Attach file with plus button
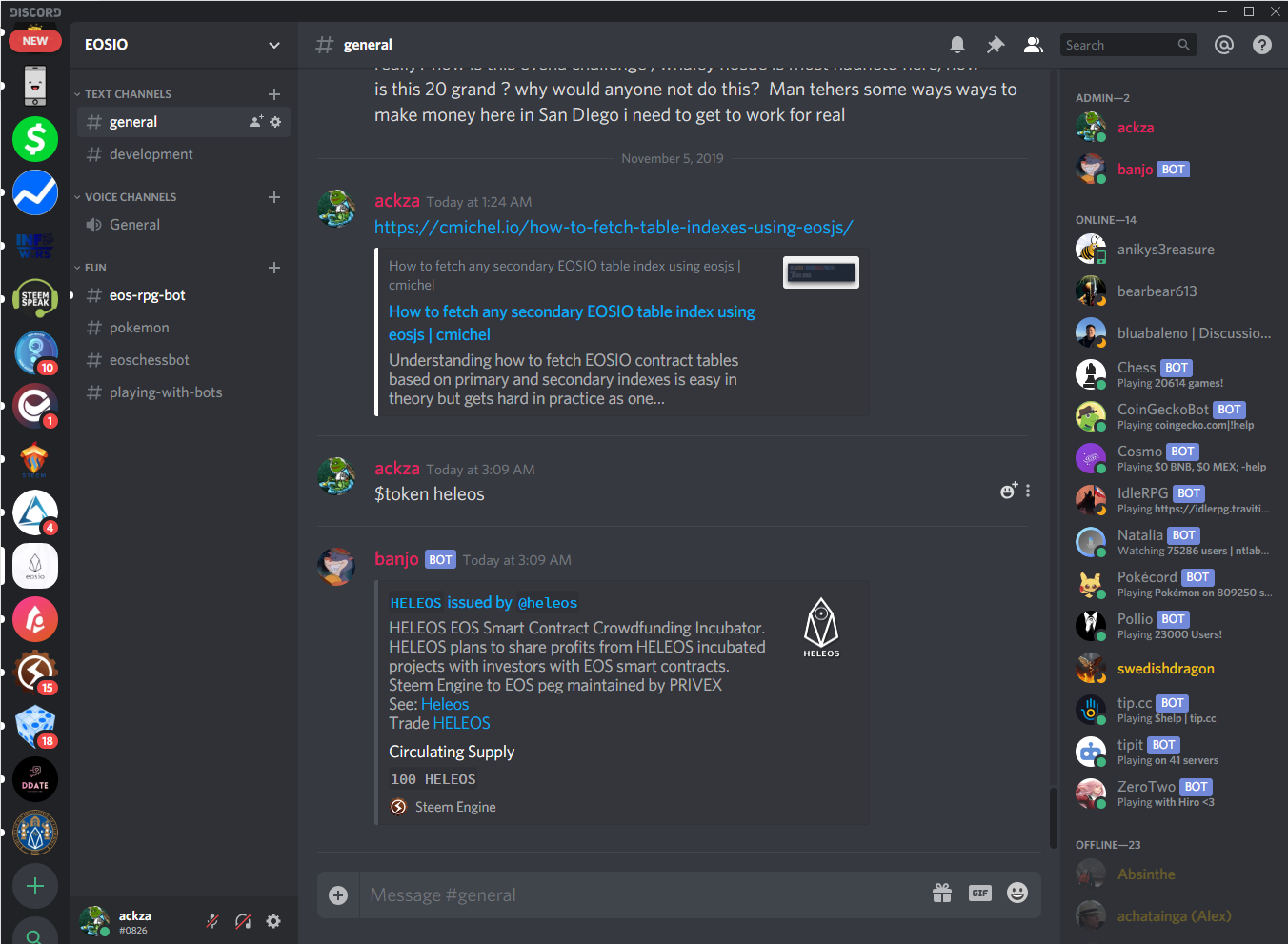This screenshot has width=1288, height=944. (x=338, y=895)
